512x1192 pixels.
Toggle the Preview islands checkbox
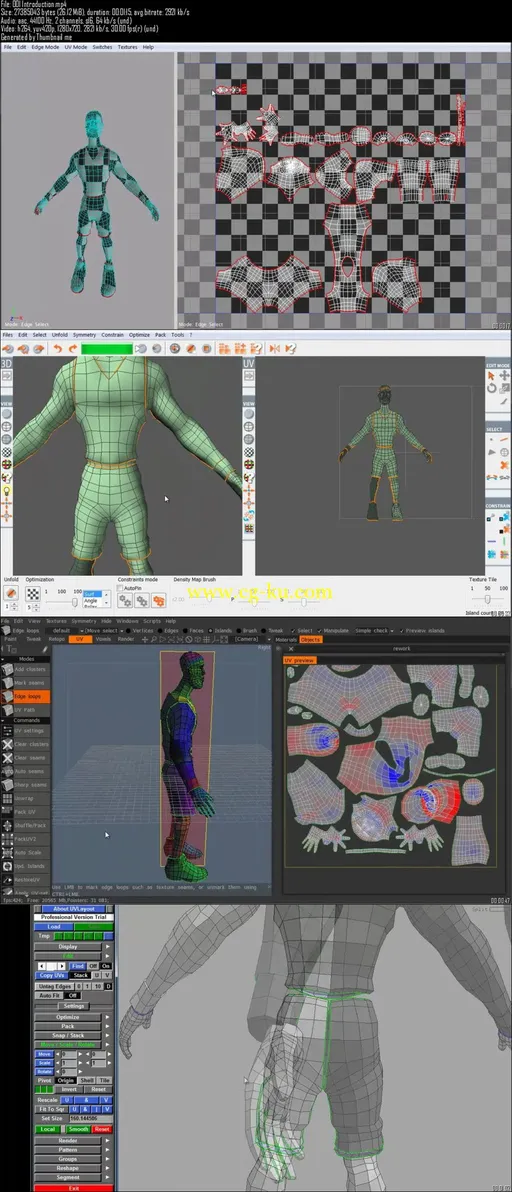[x=402, y=630]
